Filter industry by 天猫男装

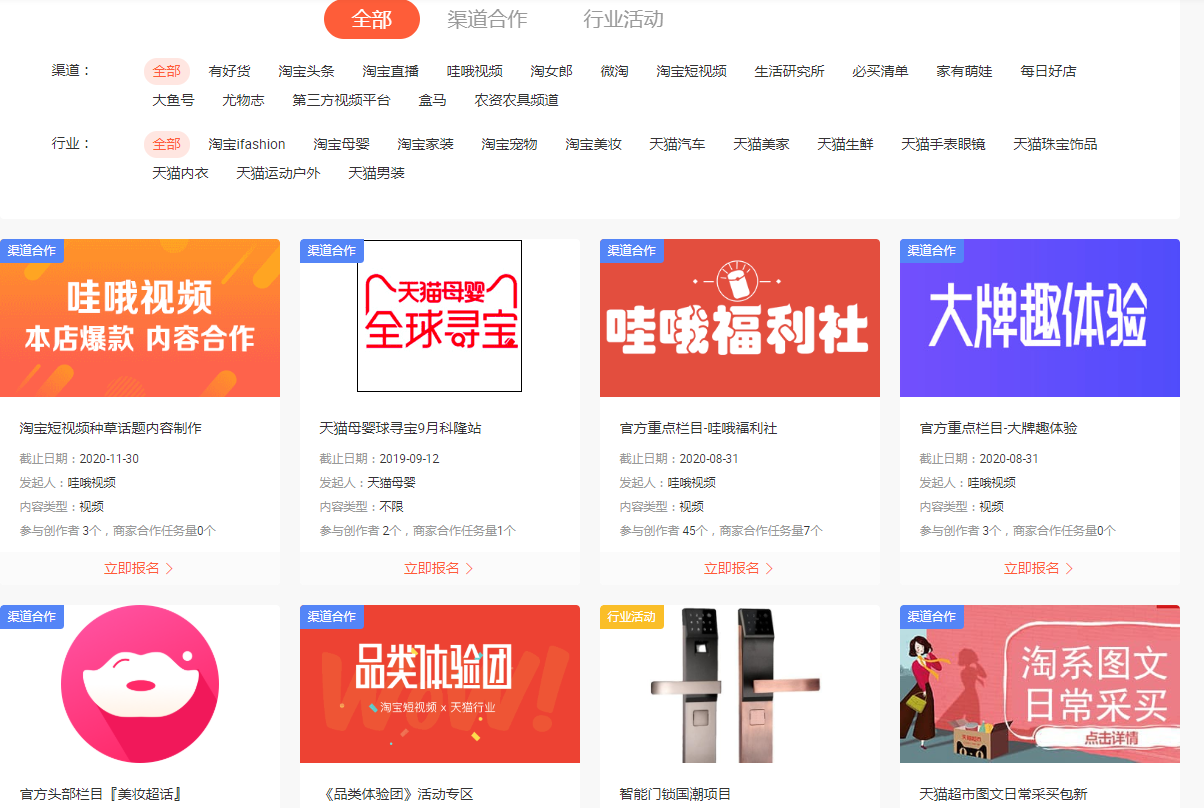point(376,173)
